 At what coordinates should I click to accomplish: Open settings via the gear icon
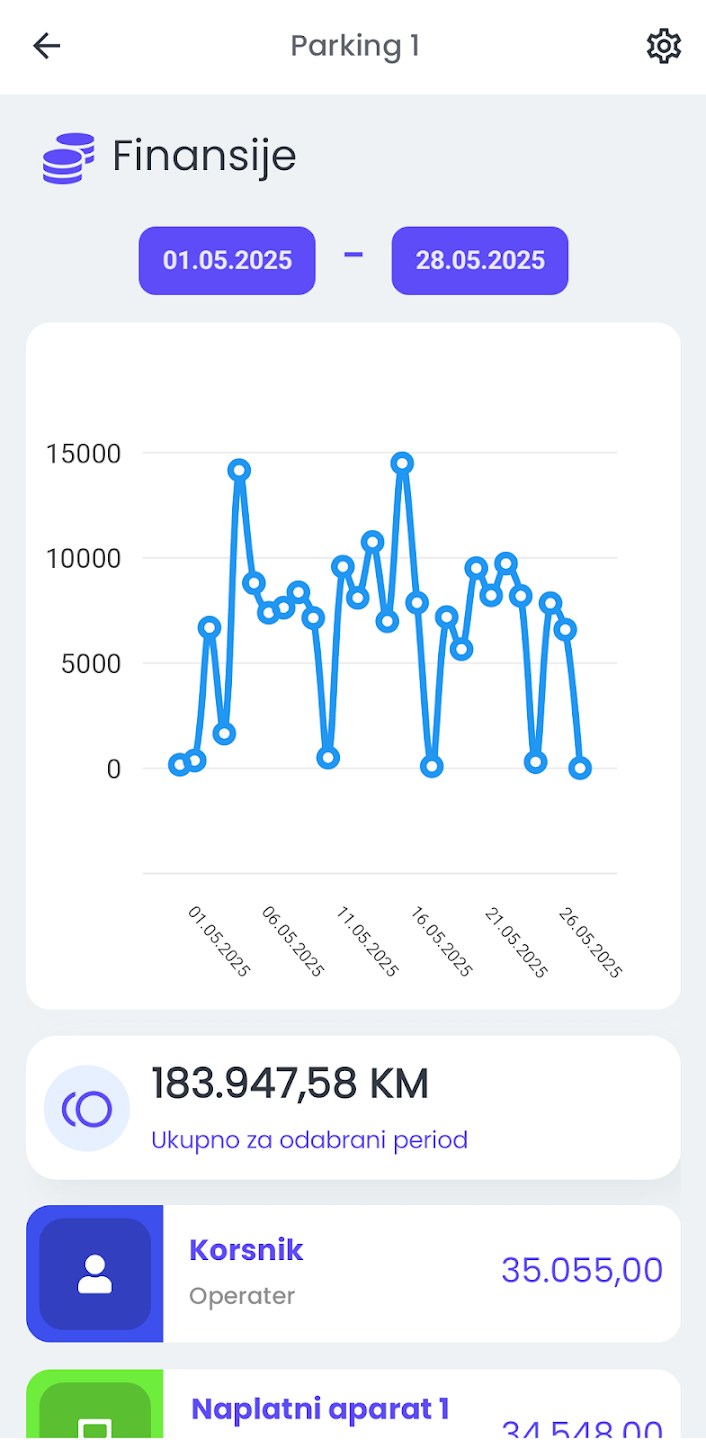coord(664,46)
